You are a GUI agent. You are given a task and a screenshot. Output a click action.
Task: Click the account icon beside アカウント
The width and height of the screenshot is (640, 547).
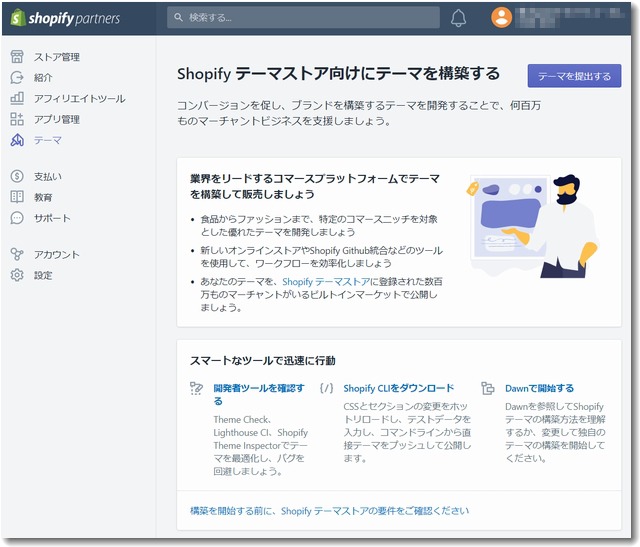click(x=17, y=254)
